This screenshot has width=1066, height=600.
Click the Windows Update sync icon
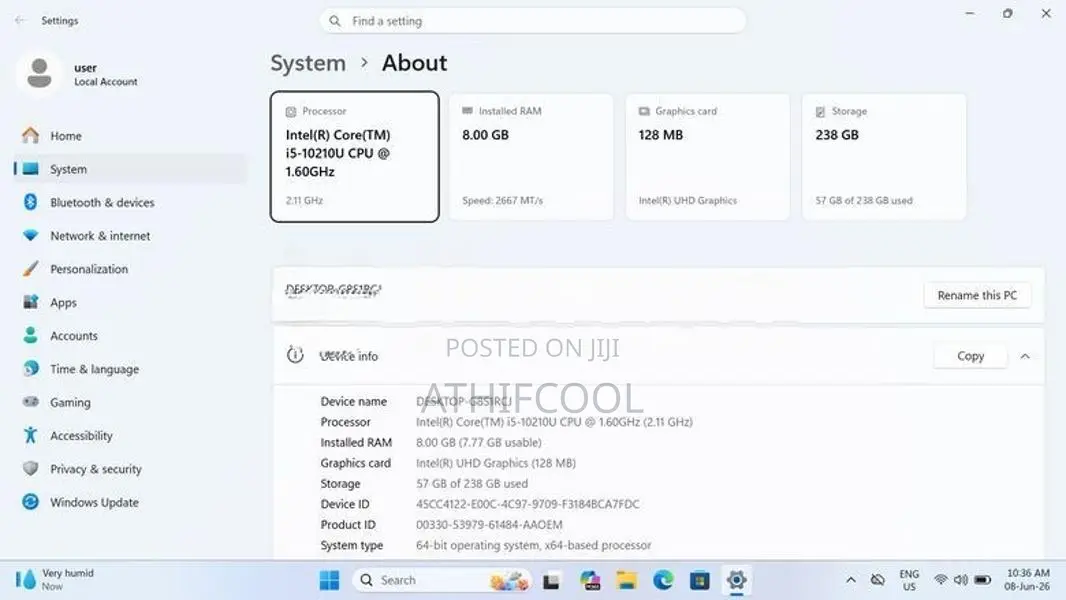[31, 501]
